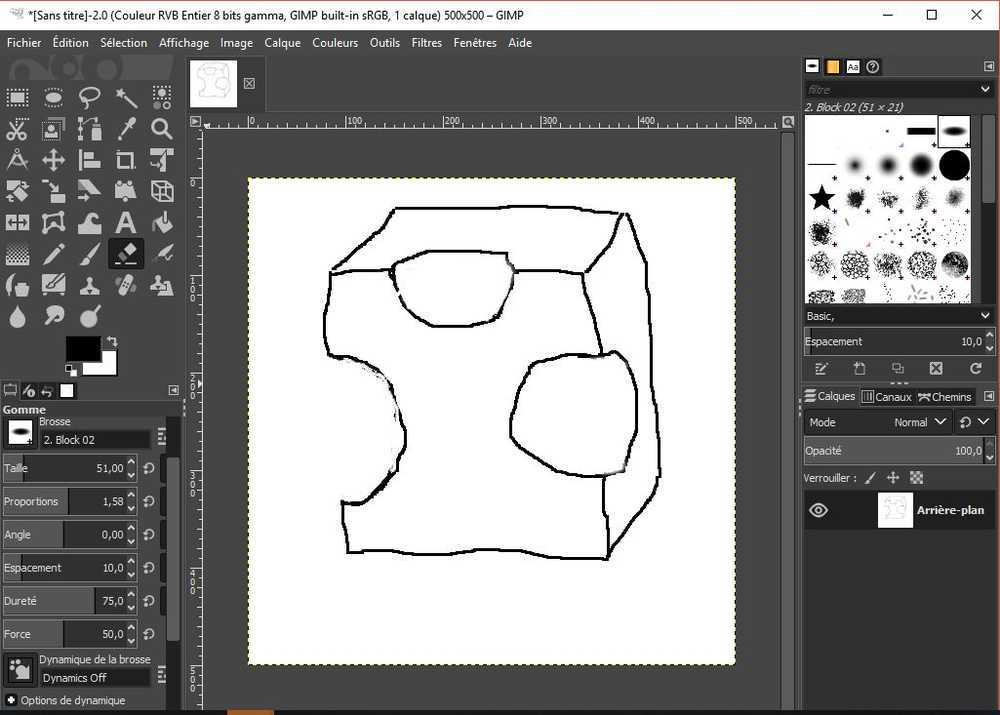Enable lock pixels in Verrouiller row

click(x=868, y=477)
